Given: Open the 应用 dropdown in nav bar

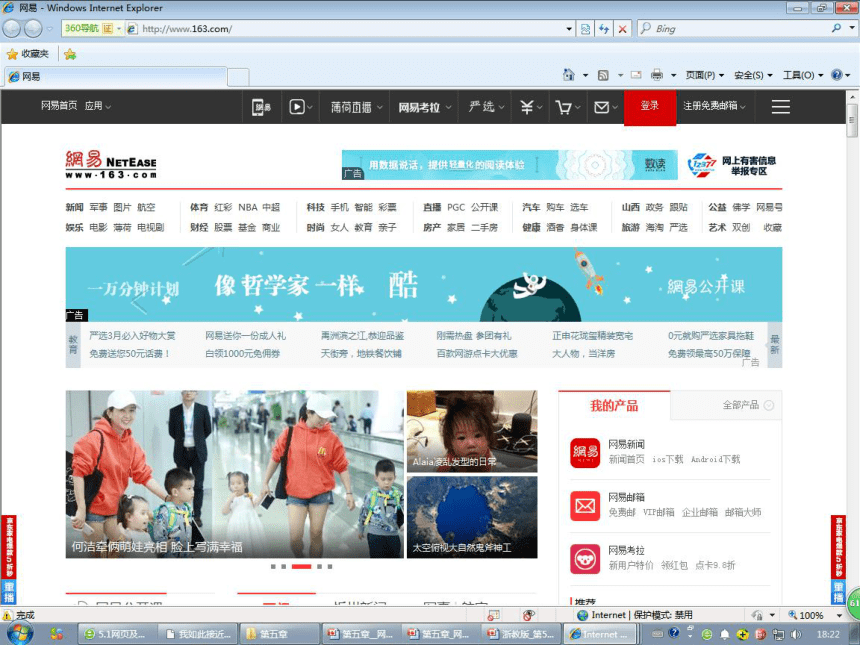Looking at the screenshot, I should coord(98,106).
